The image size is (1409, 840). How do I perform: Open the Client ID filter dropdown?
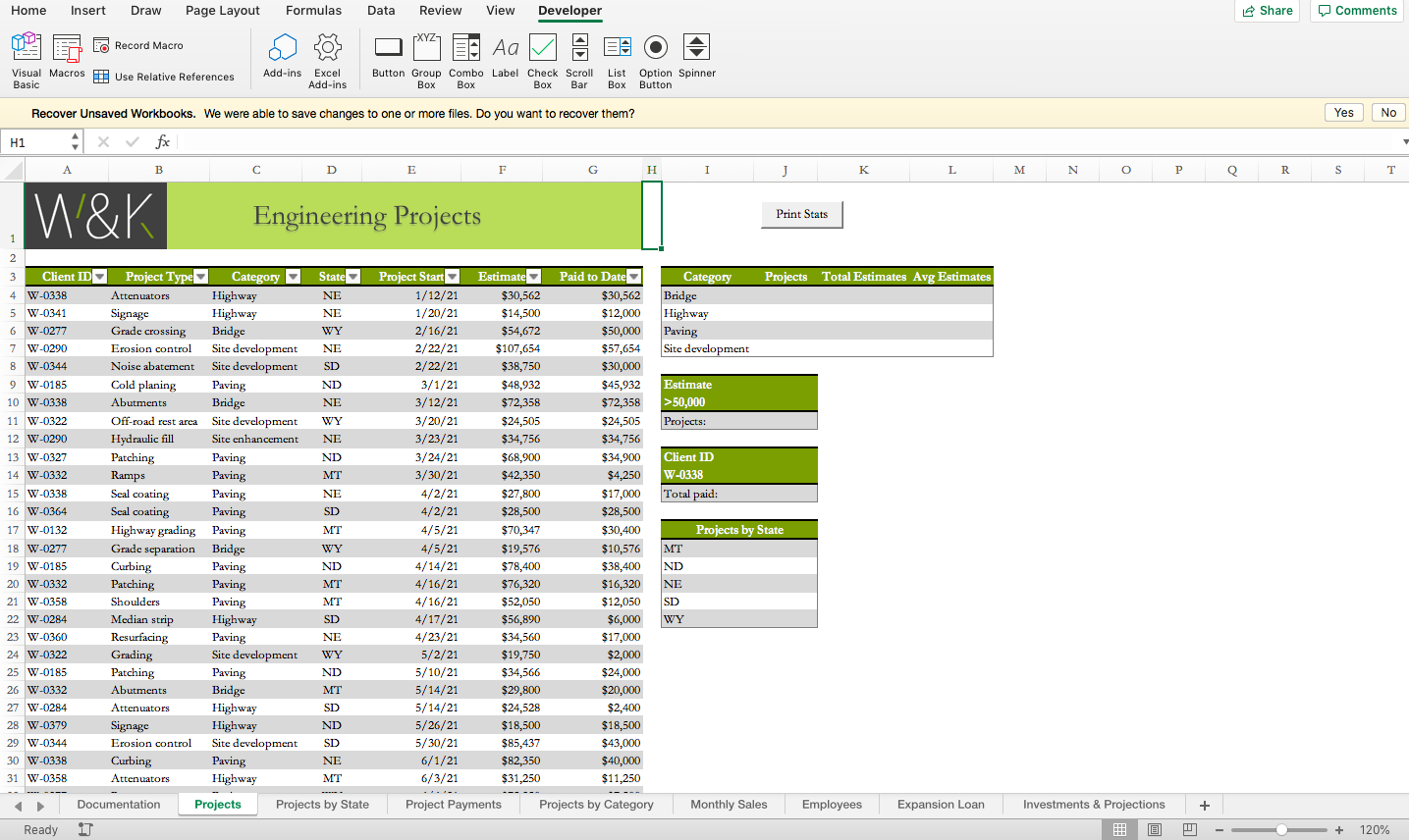[x=98, y=276]
